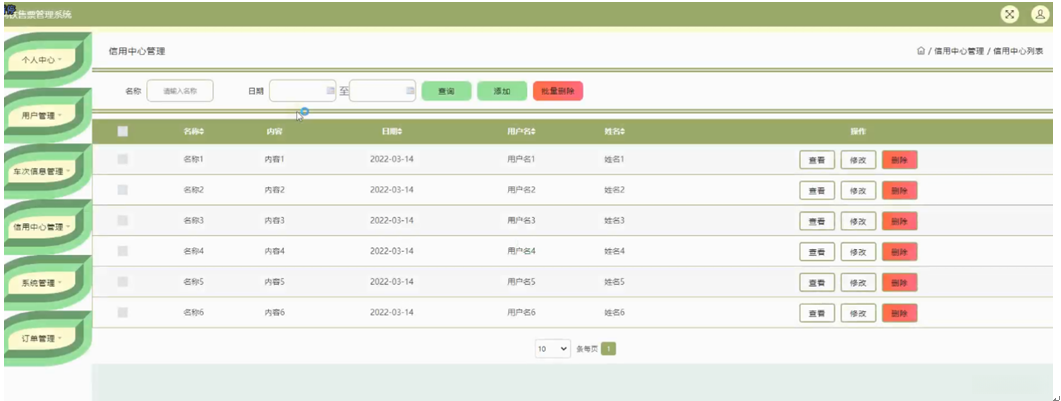Click 修改 for row 名称5
Viewport: 1061px width, 401px height.
pyautogui.click(x=858, y=283)
